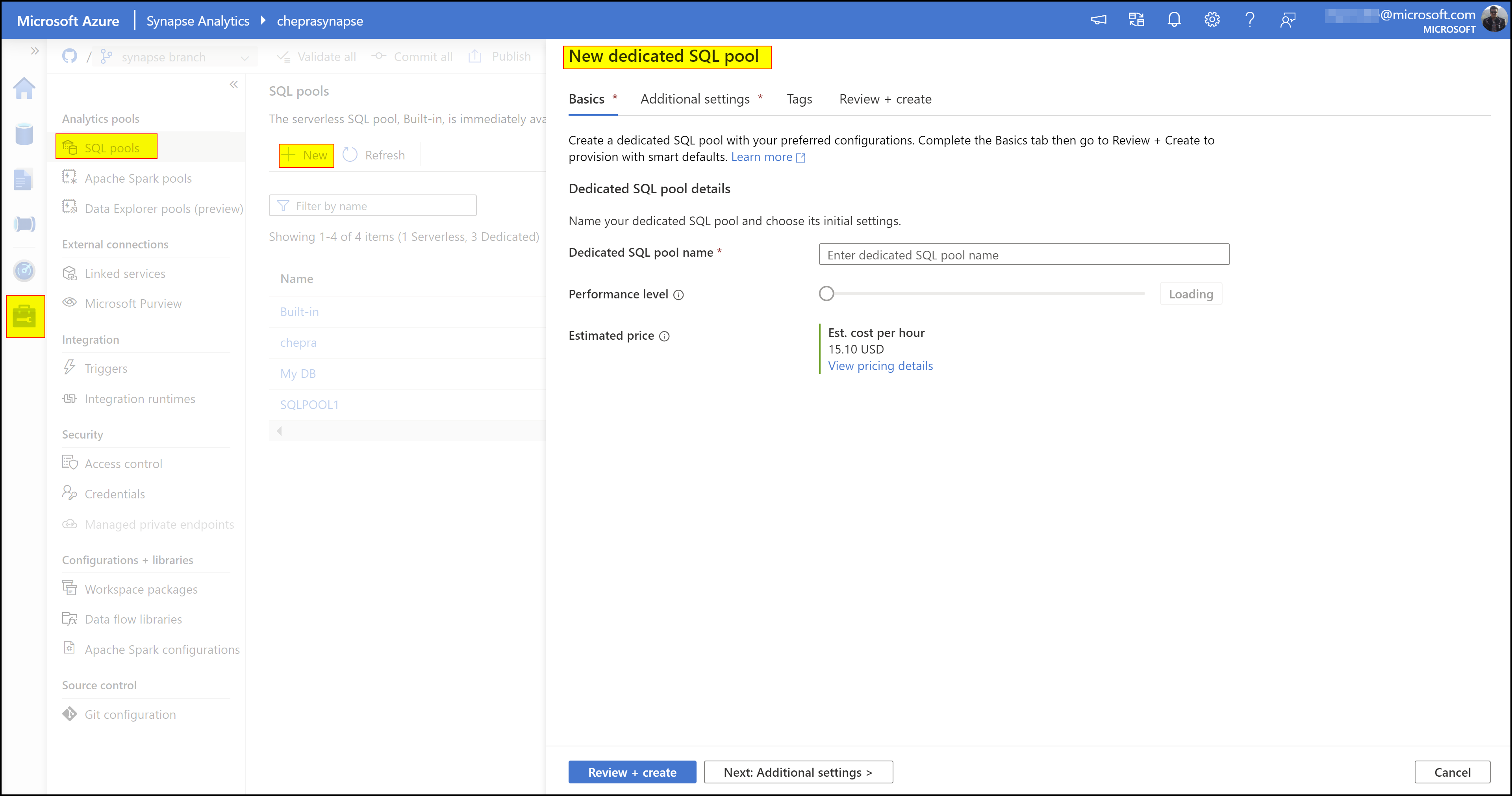Open the Home hub icon

pos(24,89)
